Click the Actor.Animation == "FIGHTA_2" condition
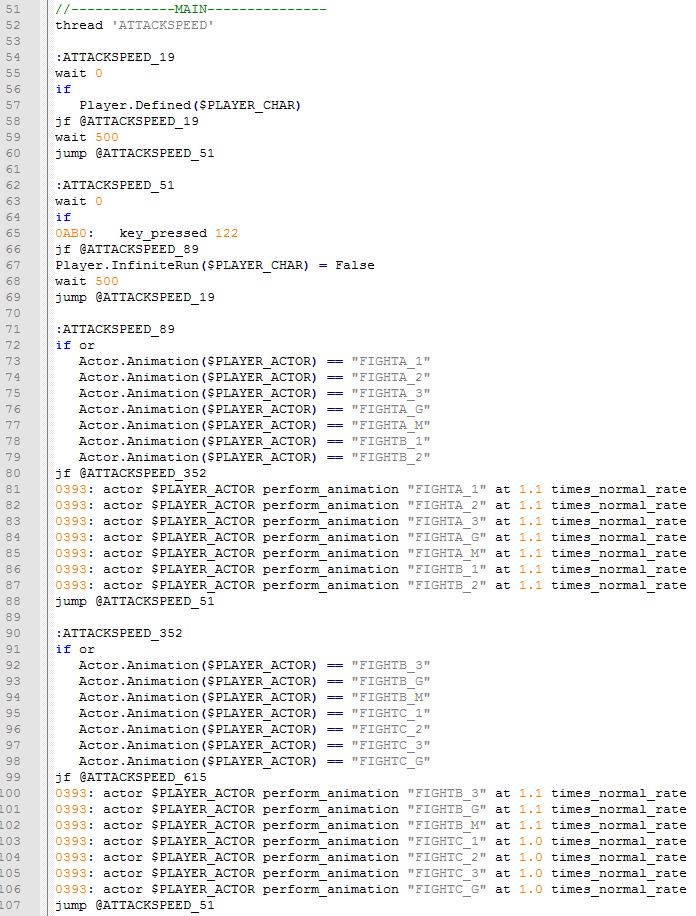Screen dimensions: 696x916 click(255, 377)
